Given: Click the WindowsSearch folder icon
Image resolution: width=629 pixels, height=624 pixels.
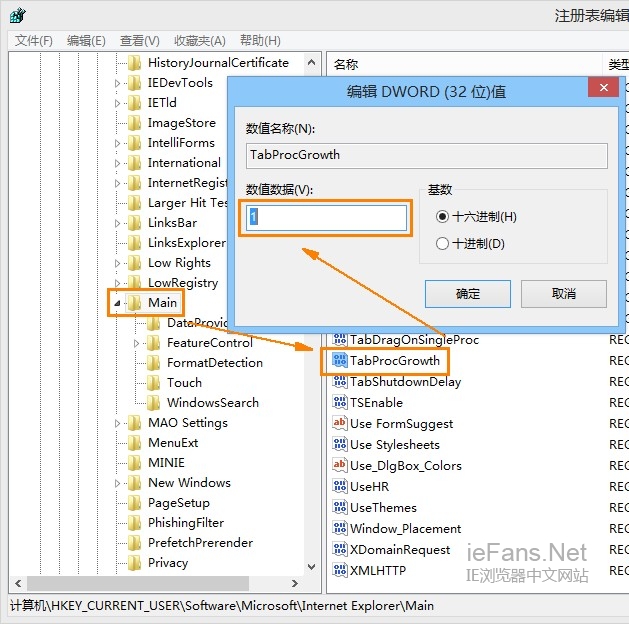Looking at the screenshot, I should point(154,403).
